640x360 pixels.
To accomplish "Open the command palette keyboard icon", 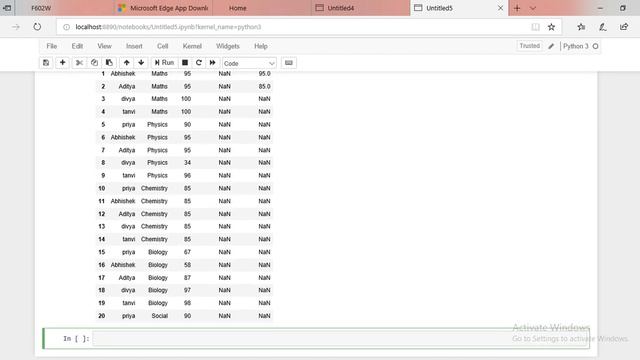I will pos(289,63).
